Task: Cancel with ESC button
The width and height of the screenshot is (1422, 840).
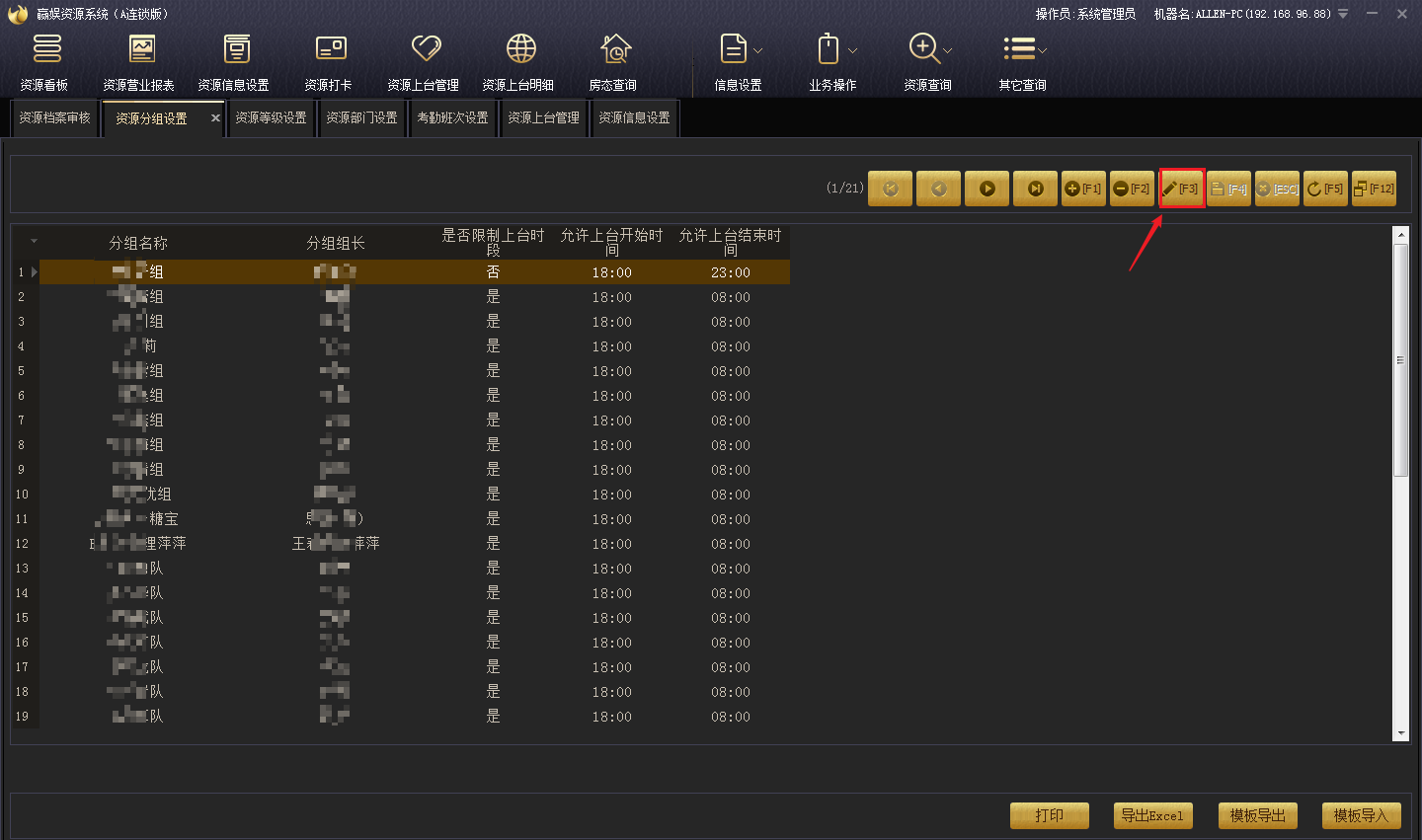Action: [1277, 189]
